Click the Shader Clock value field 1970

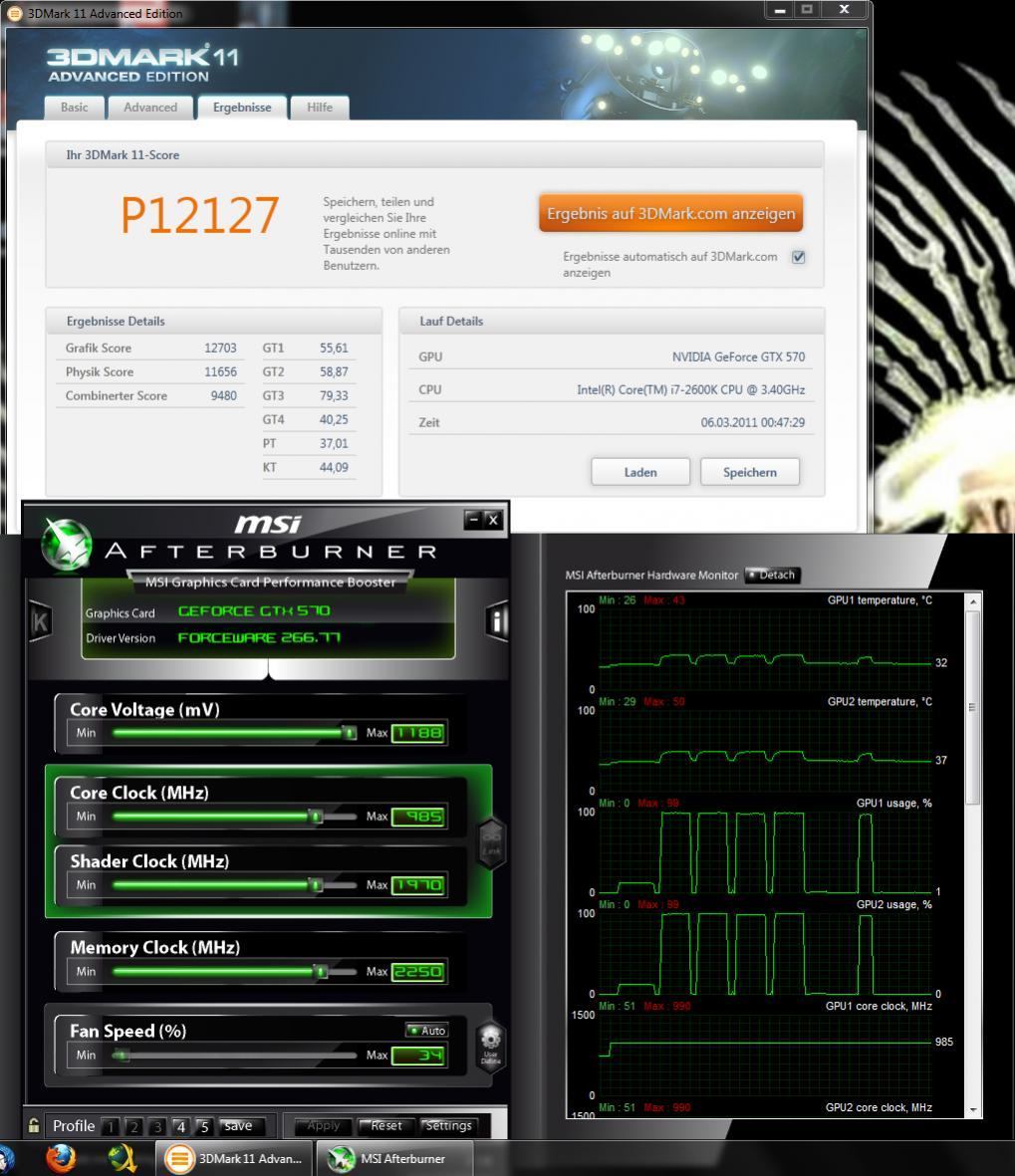click(418, 885)
